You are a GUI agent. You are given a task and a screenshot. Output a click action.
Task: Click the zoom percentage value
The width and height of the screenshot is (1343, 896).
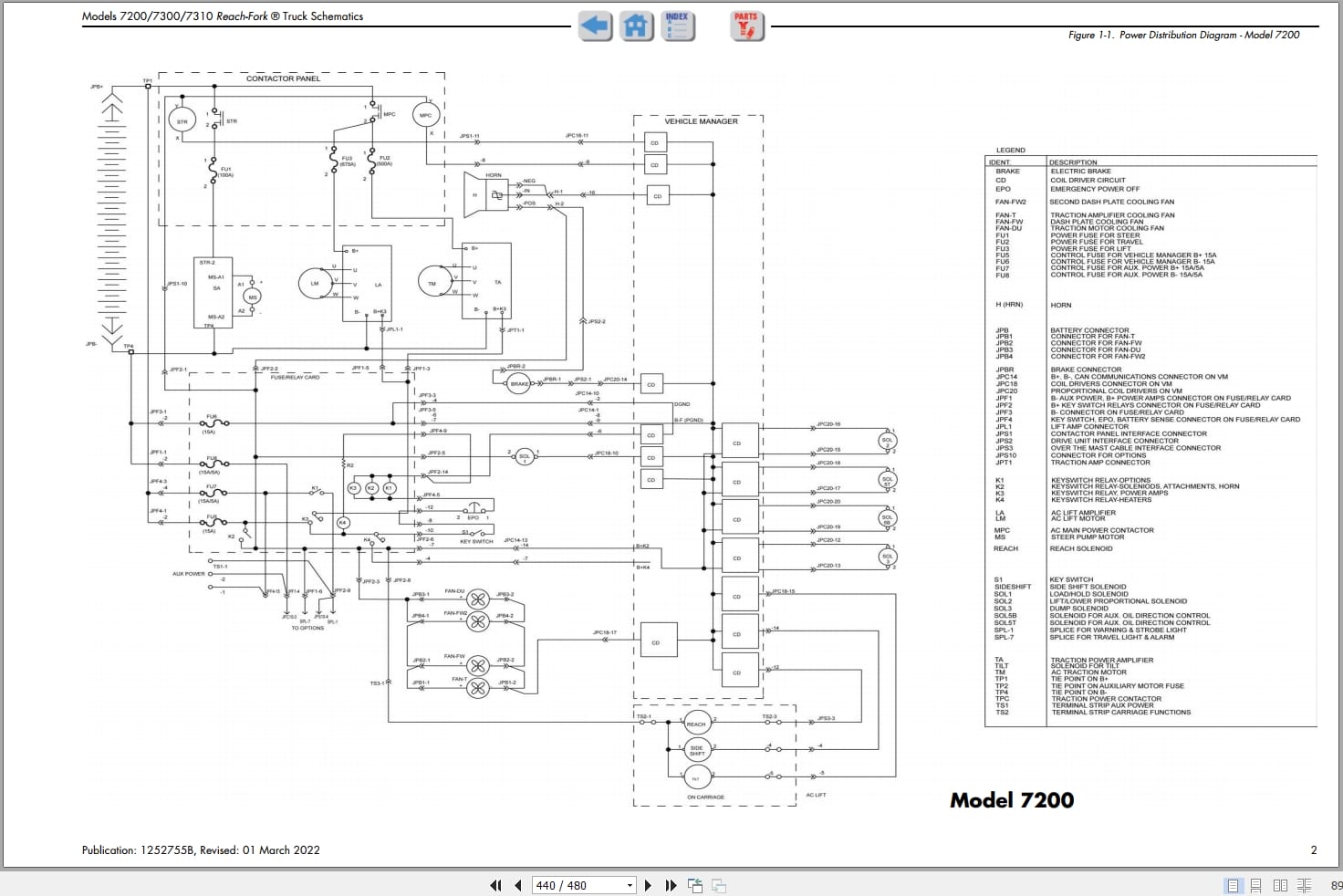[x=1336, y=885]
